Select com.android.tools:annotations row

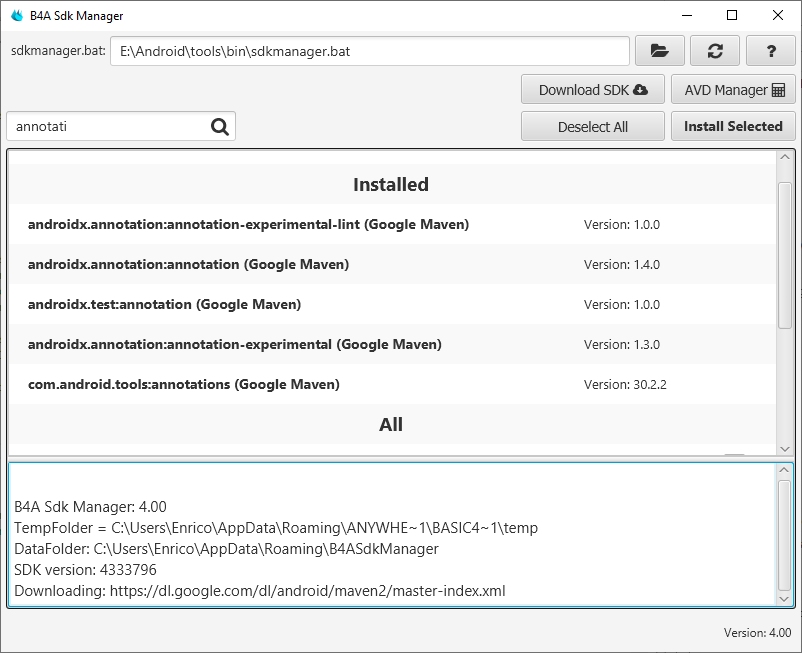click(392, 384)
